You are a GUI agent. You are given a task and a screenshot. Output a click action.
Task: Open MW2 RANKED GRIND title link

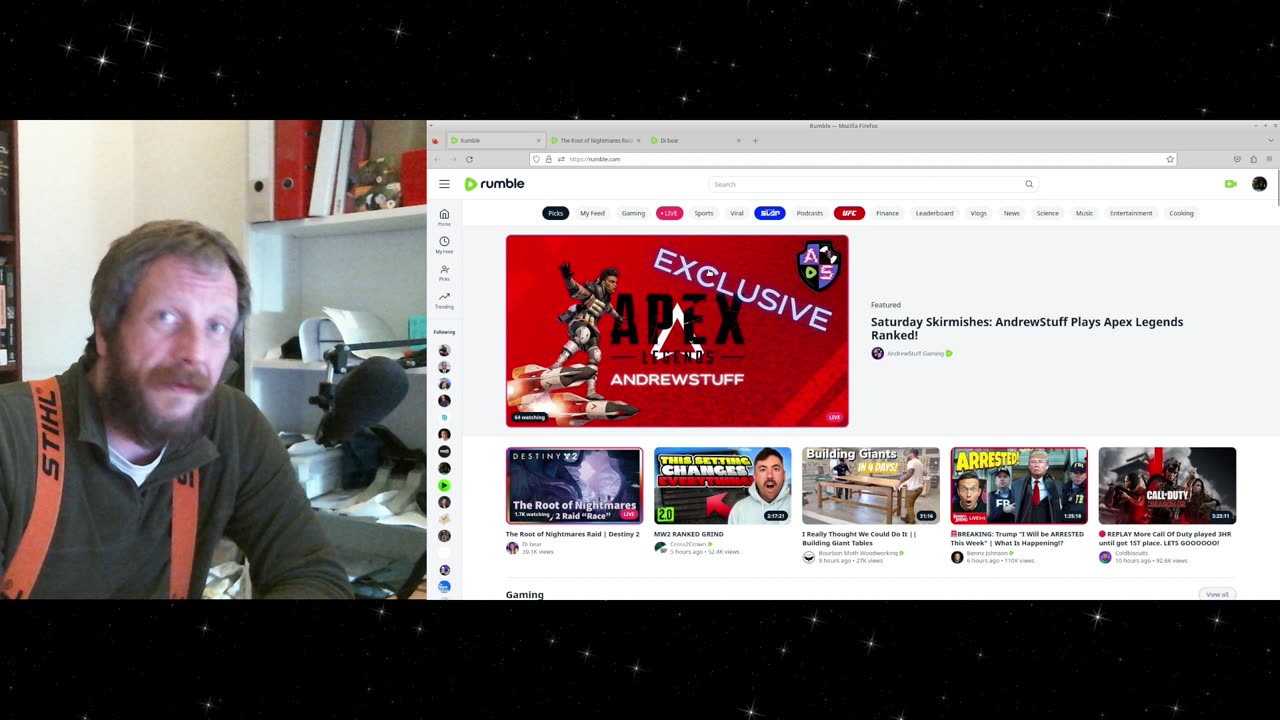pyautogui.click(x=689, y=534)
